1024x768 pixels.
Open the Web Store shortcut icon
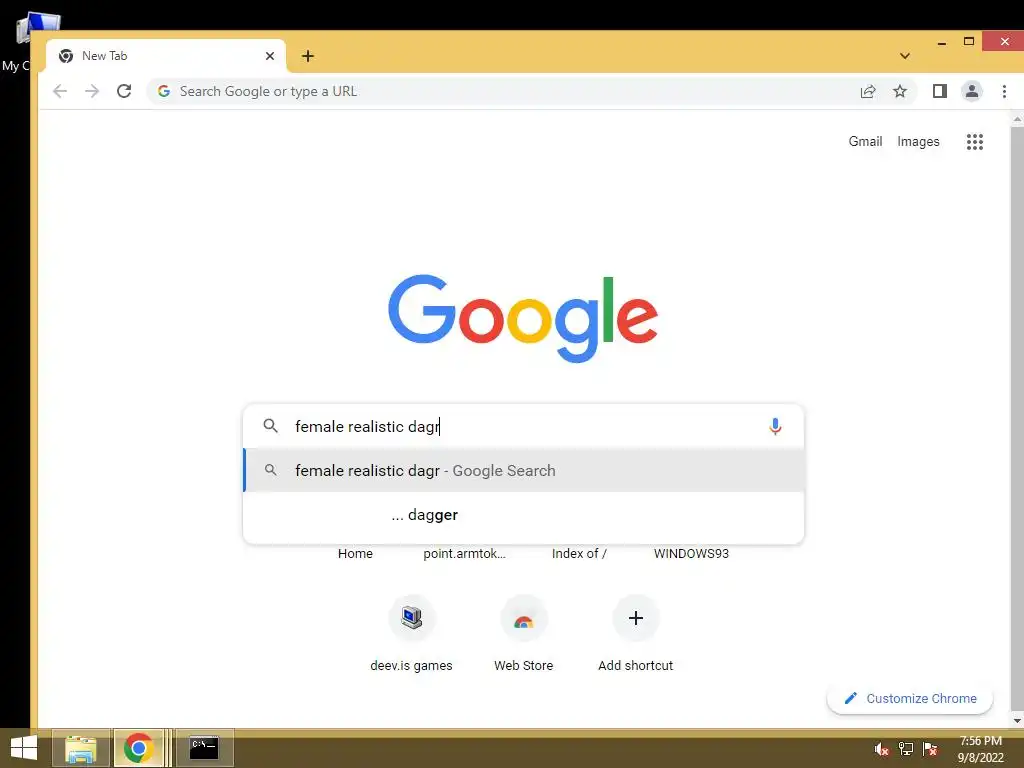coord(524,618)
